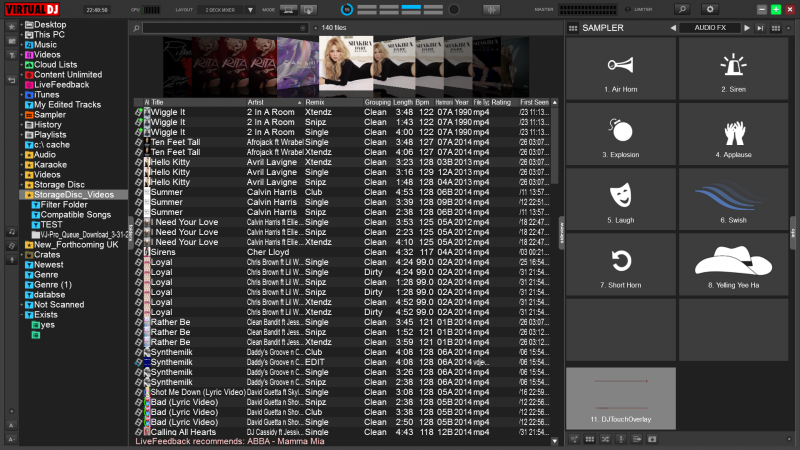Click the shuffle icon in sampler bottom toolbar
The width and height of the screenshot is (800, 450).
tap(605, 439)
